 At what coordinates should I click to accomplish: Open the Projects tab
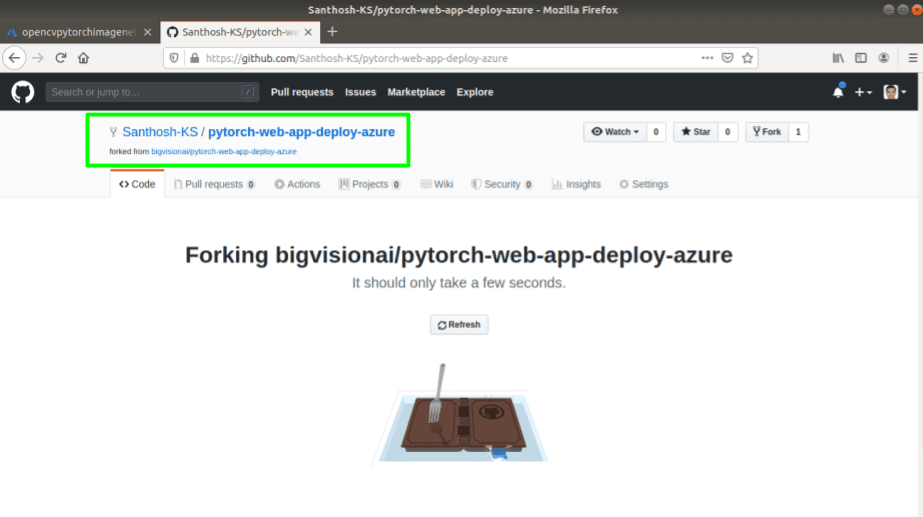pyautogui.click(x=370, y=184)
